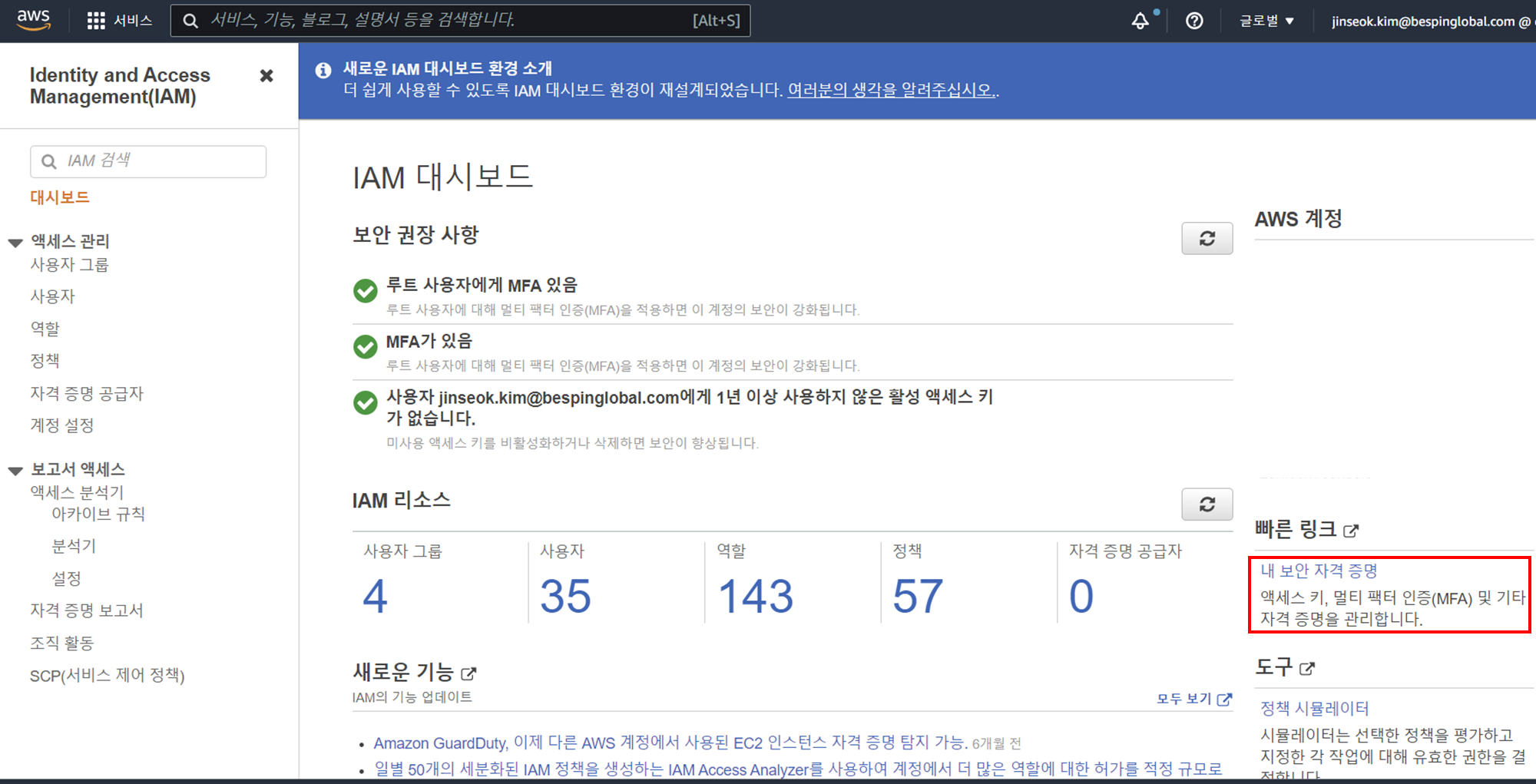Select 대시보드 in the sidebar
The width and height of the screenshot is (1536, 784).
60,197
